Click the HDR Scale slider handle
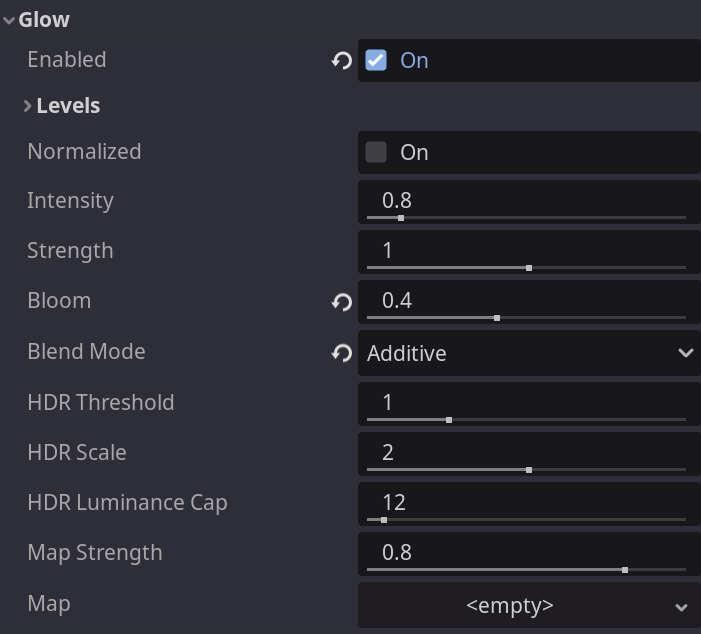Screen dimensions: 701x634 point(528,470)
